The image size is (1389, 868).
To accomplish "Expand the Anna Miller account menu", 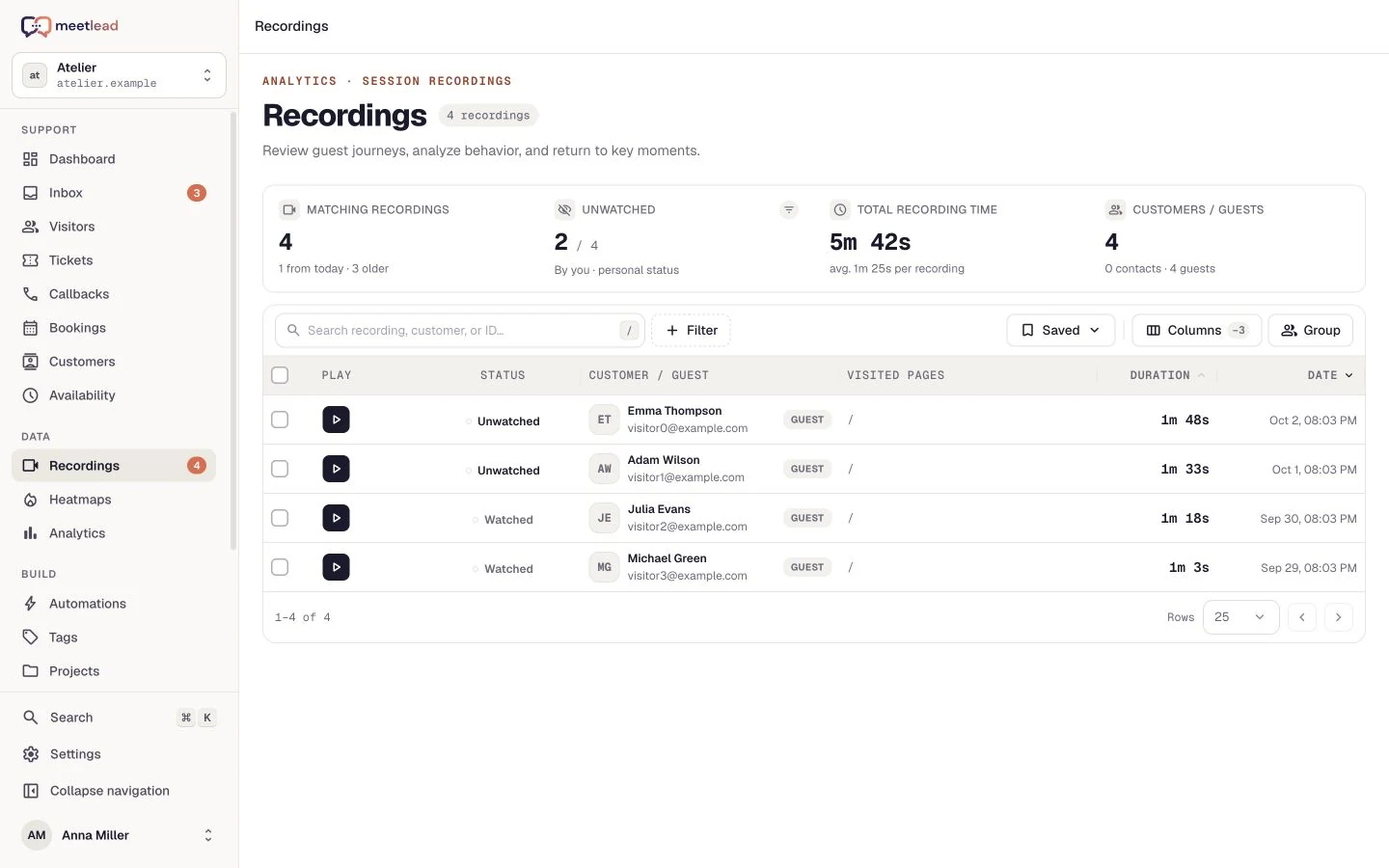I will [119, 835].
